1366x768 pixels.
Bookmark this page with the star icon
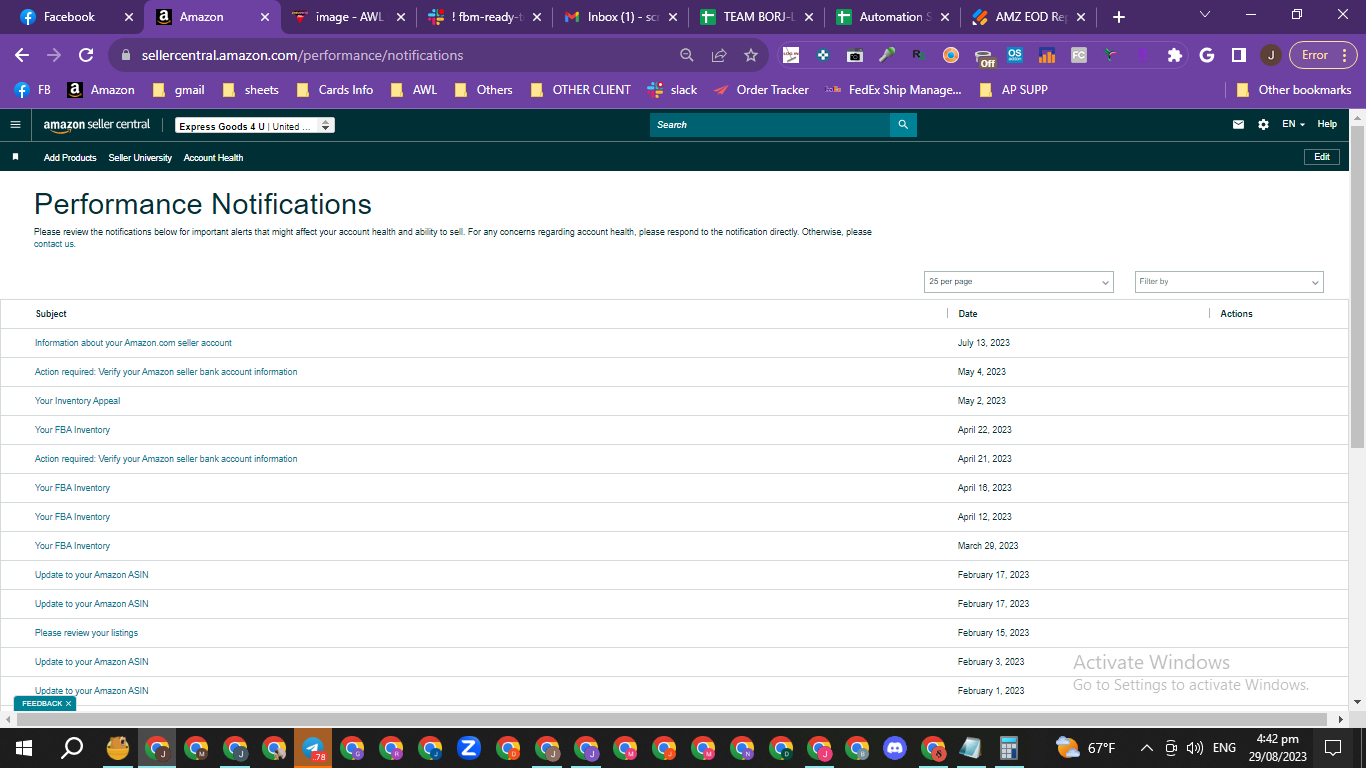click(x=751, y=55)
